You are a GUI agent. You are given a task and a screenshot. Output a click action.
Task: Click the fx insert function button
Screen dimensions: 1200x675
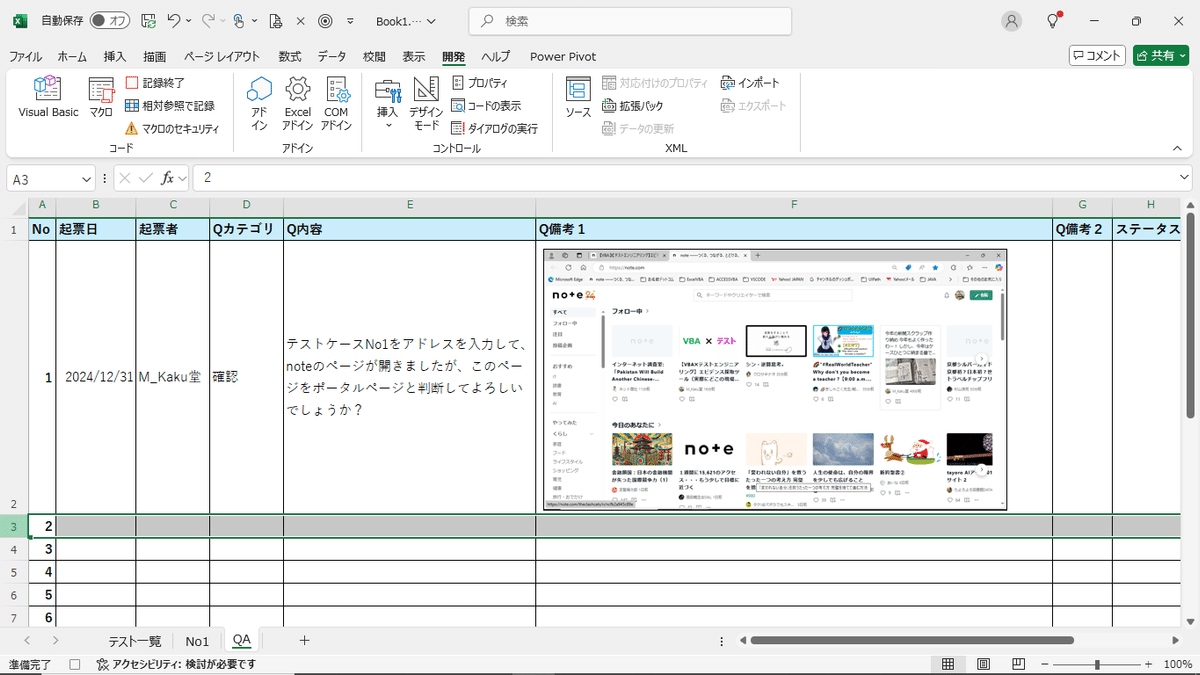pyautogui.click(x=168, y=178)
